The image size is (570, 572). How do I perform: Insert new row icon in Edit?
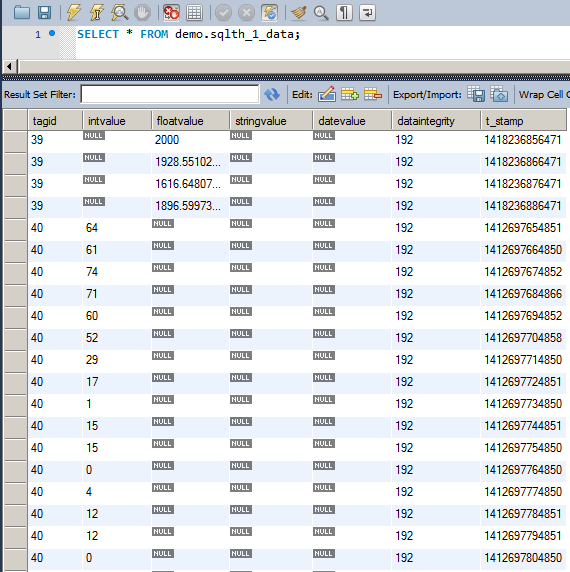350,94
